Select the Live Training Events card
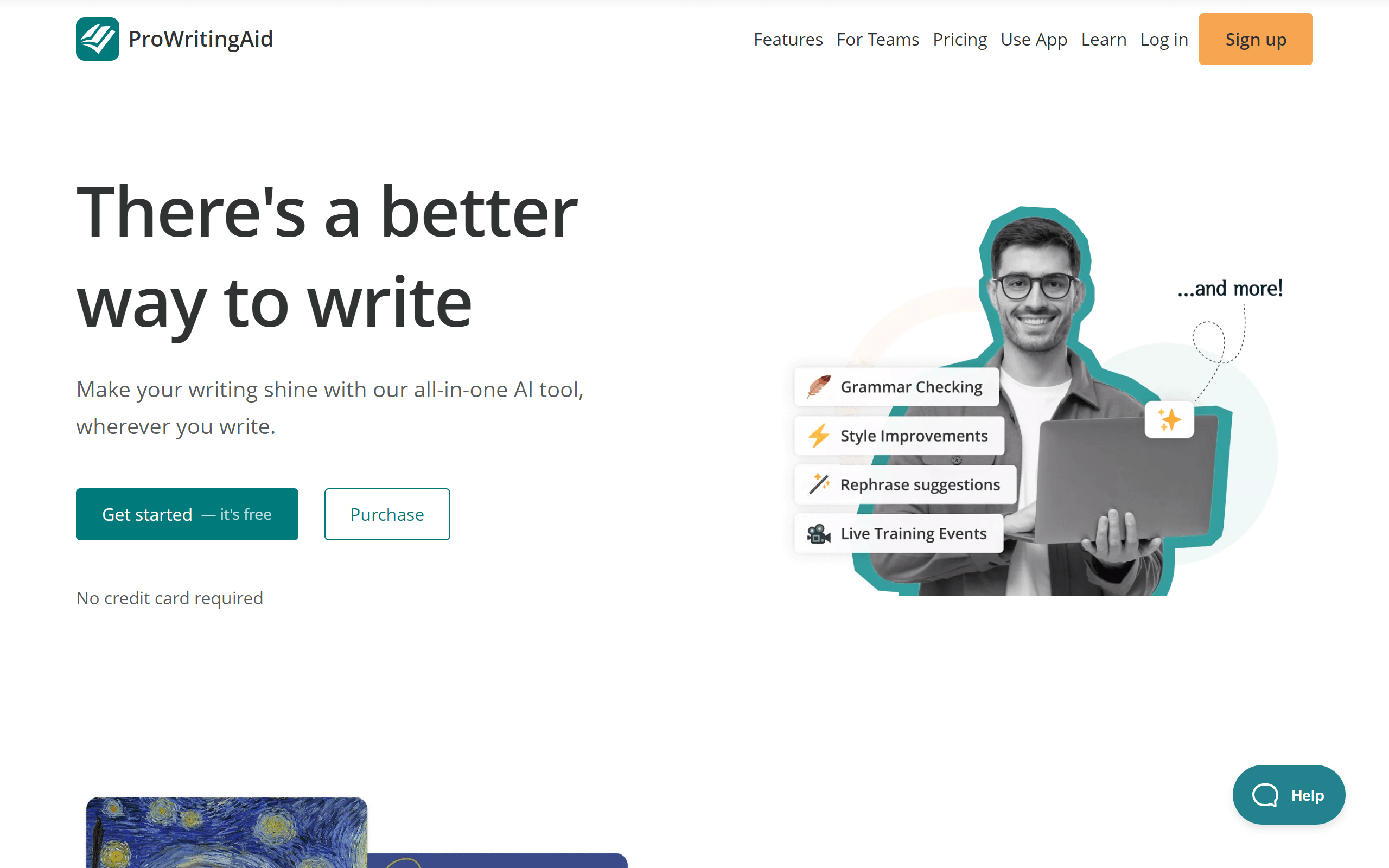 (x=899, y=533)
